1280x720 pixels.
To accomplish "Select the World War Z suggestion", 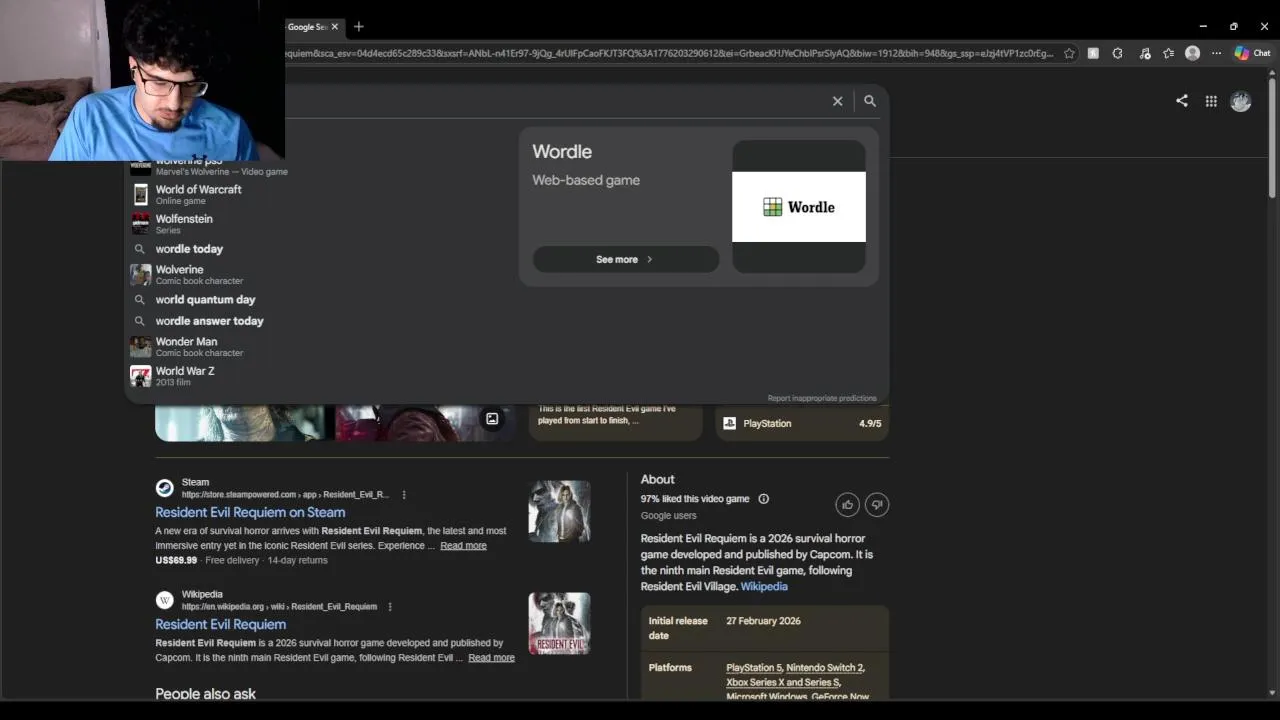I will [x=185, y=375].
